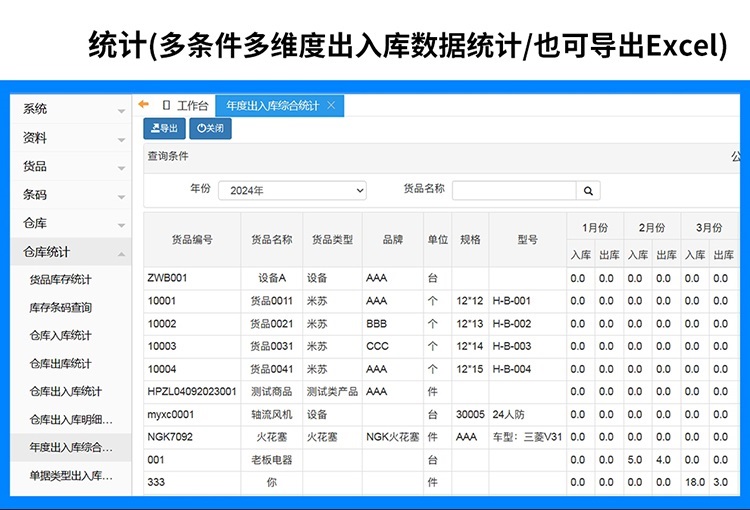Click the 货品编号 column header
750x510 pixels.
click(x=192, y=240)
